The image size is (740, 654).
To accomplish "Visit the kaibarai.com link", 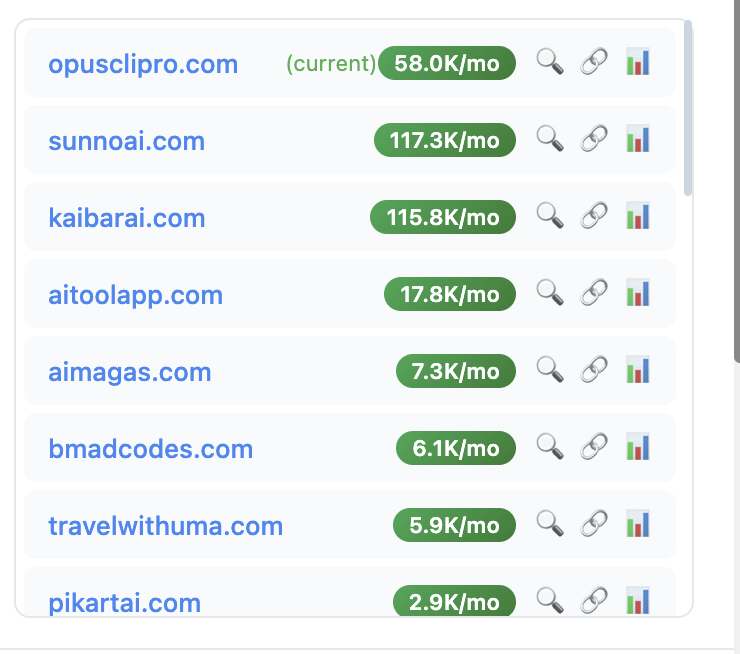I will tap(126, 218).
